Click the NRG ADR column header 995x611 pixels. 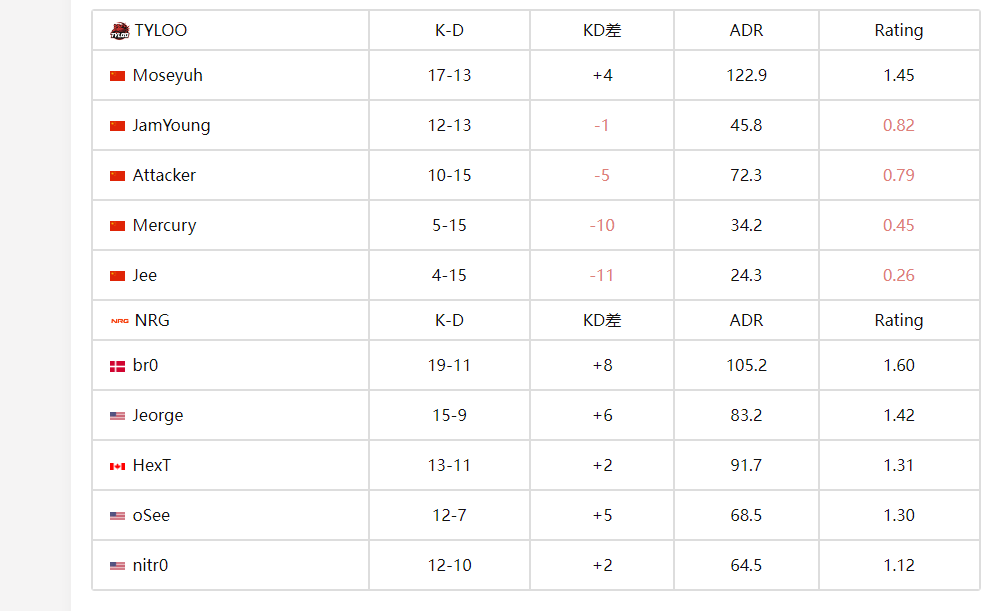(x=746, y=320)
